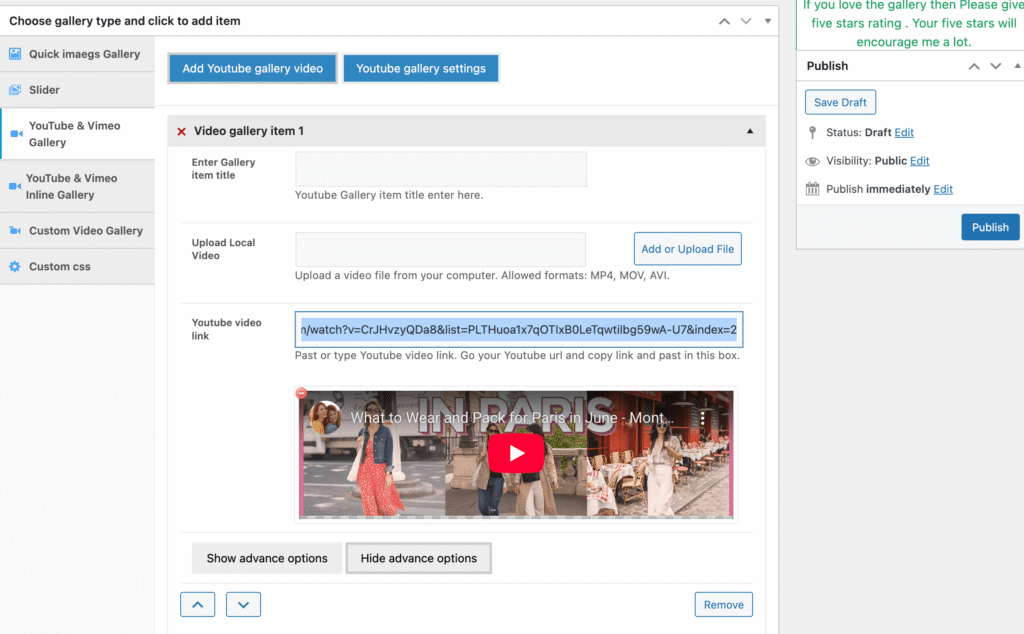Move gallery item up with arrow button
1024x634 pixels.
click(x=197, y=604)
